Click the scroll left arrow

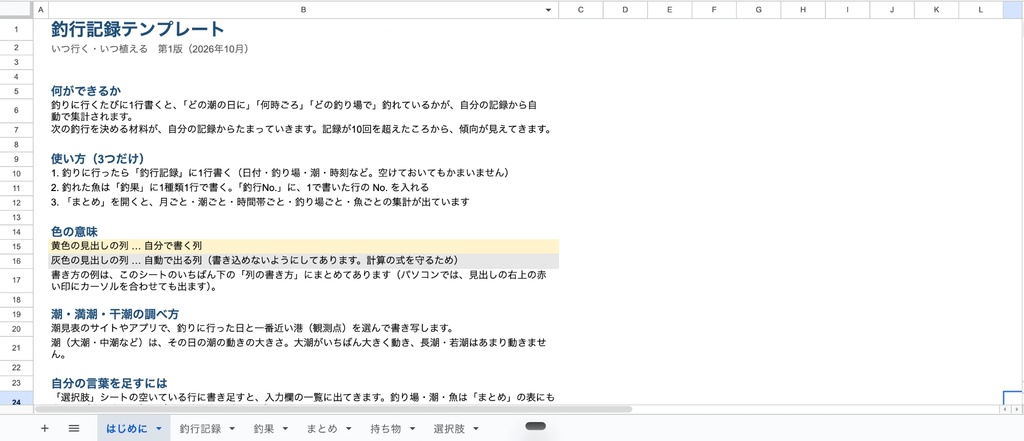point(1005,409)
